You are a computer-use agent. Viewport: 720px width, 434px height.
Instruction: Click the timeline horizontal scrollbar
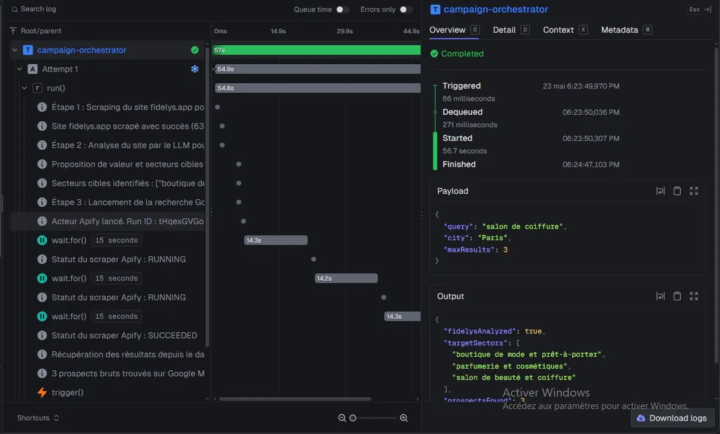coord(295,399)
